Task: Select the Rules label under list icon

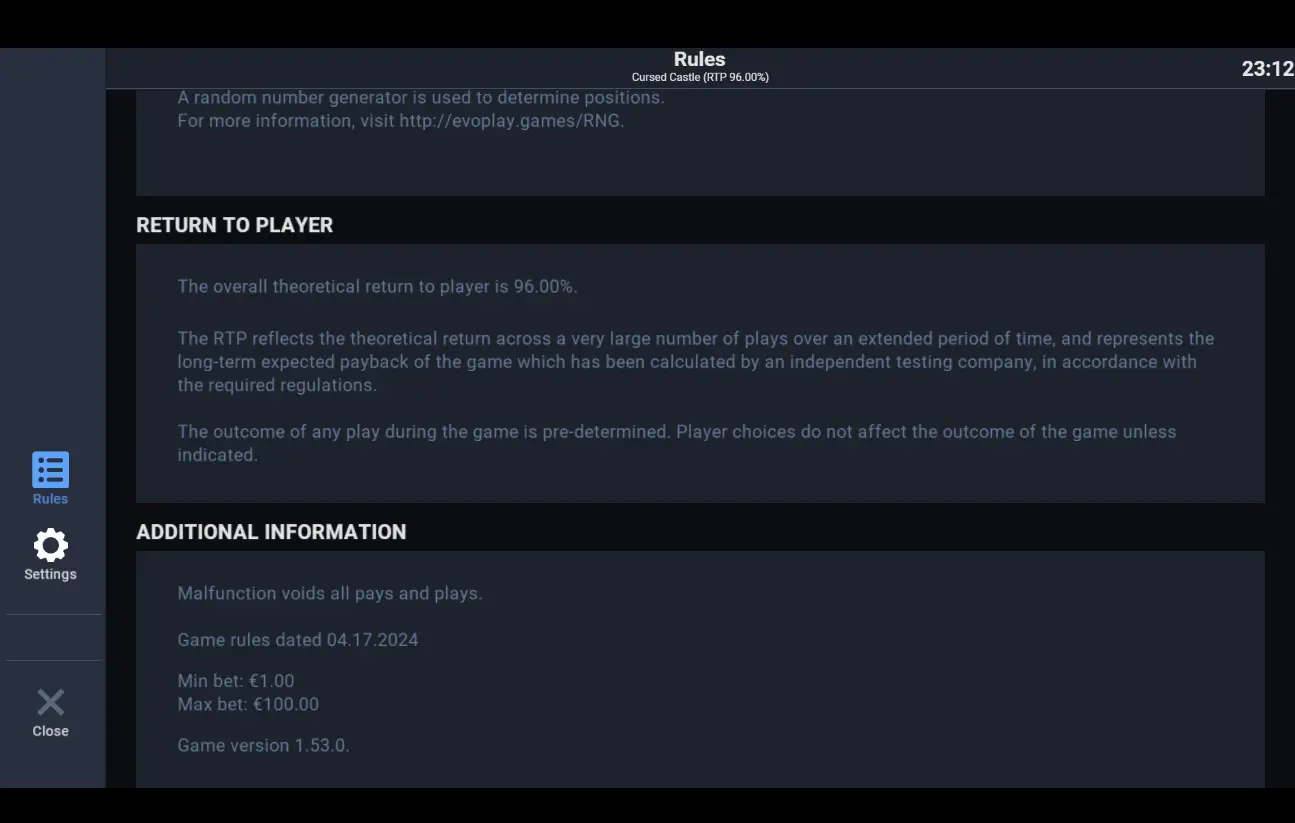Action: [50, 499]
